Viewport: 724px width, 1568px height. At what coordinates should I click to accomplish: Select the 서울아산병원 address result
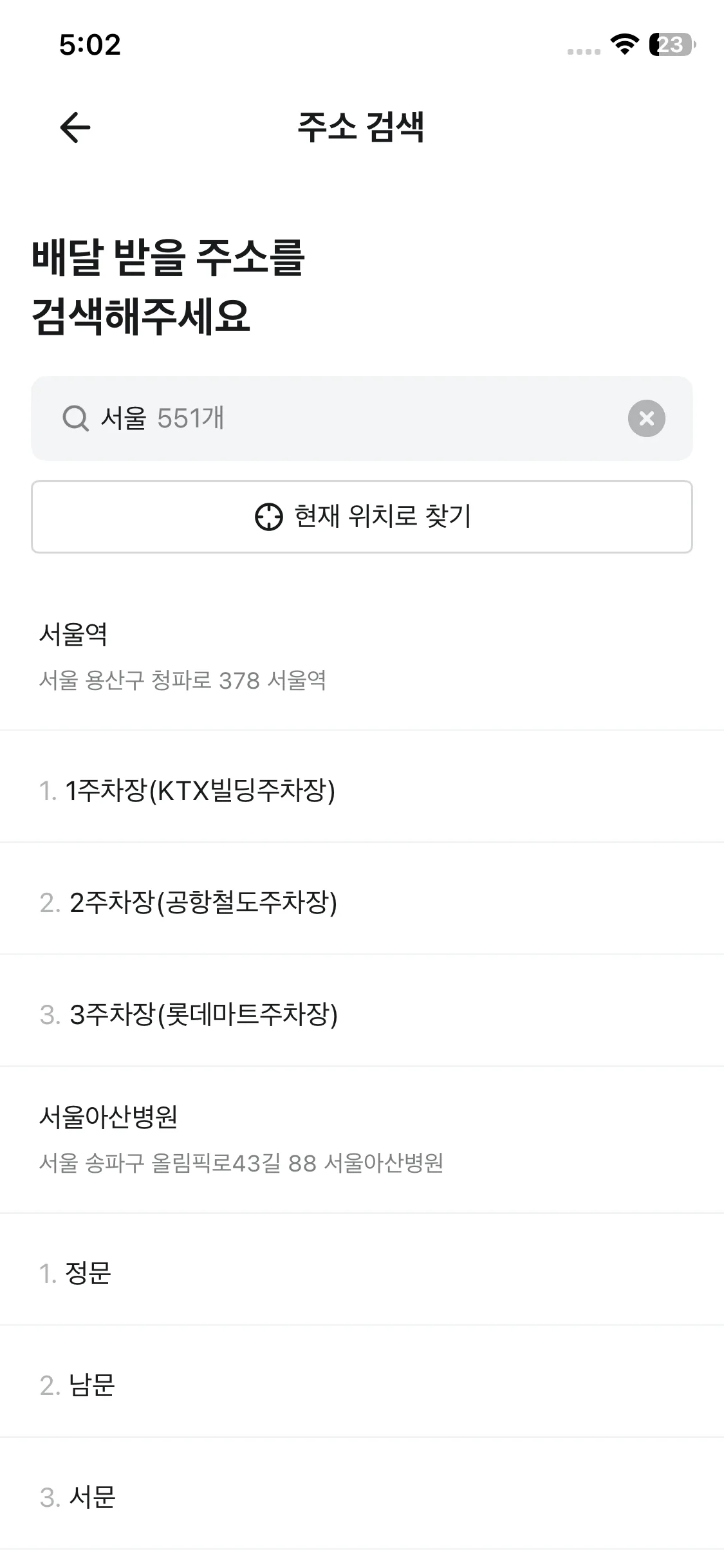click(x=108, y=1117)
